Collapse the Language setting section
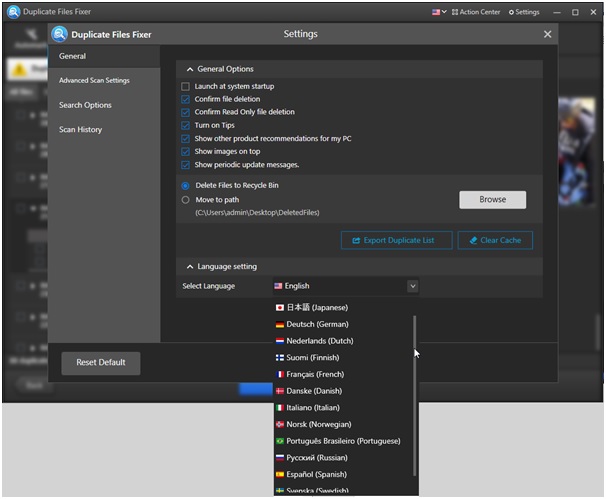This screenshot has height=499, width=606. click(x=189, y=267)
